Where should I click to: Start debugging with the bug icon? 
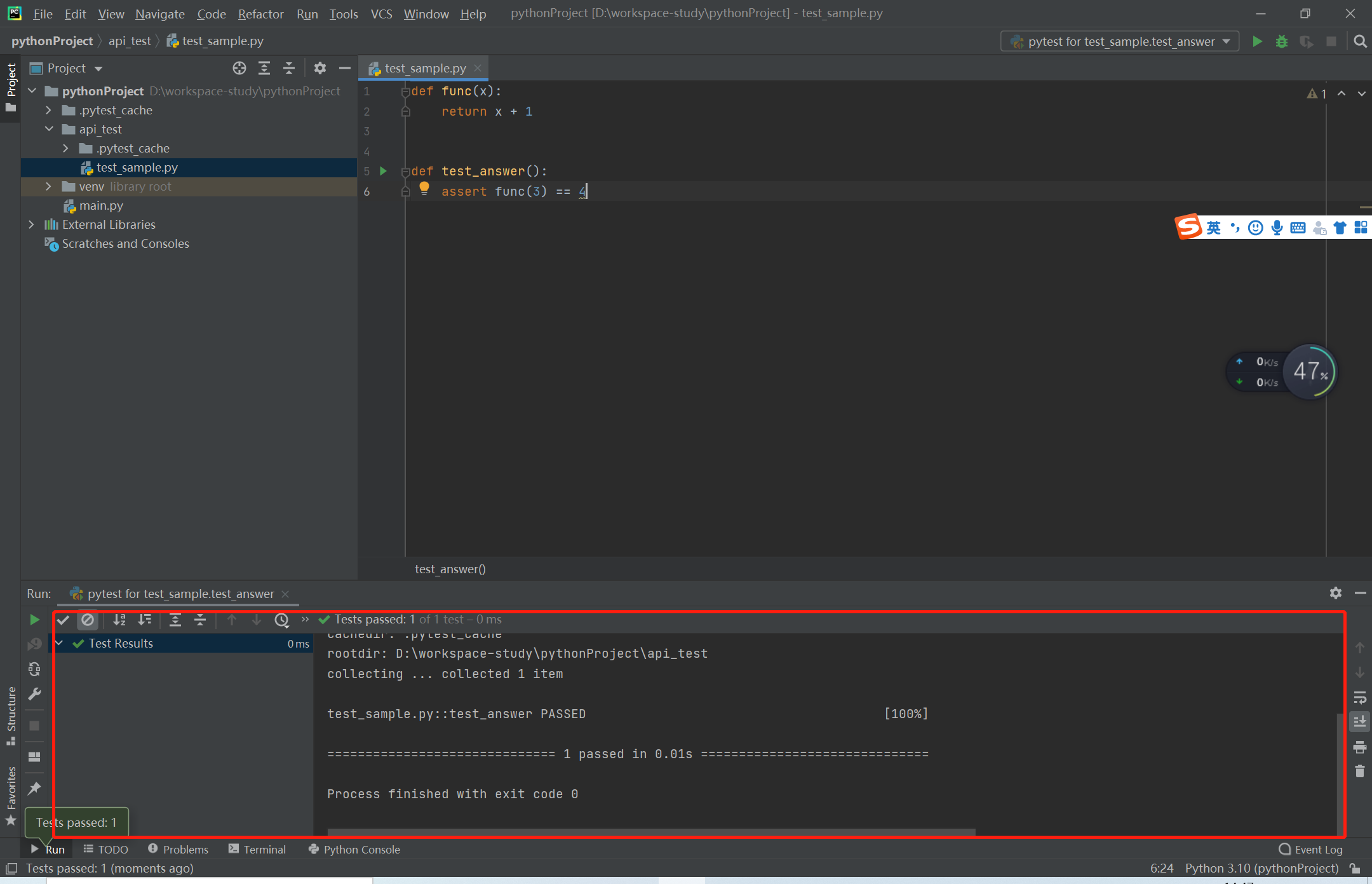click(1282, 41)
